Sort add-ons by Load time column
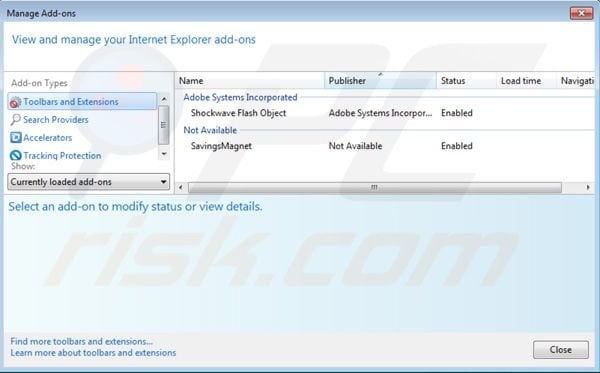The image size is (600, 373). click(527, 81)
